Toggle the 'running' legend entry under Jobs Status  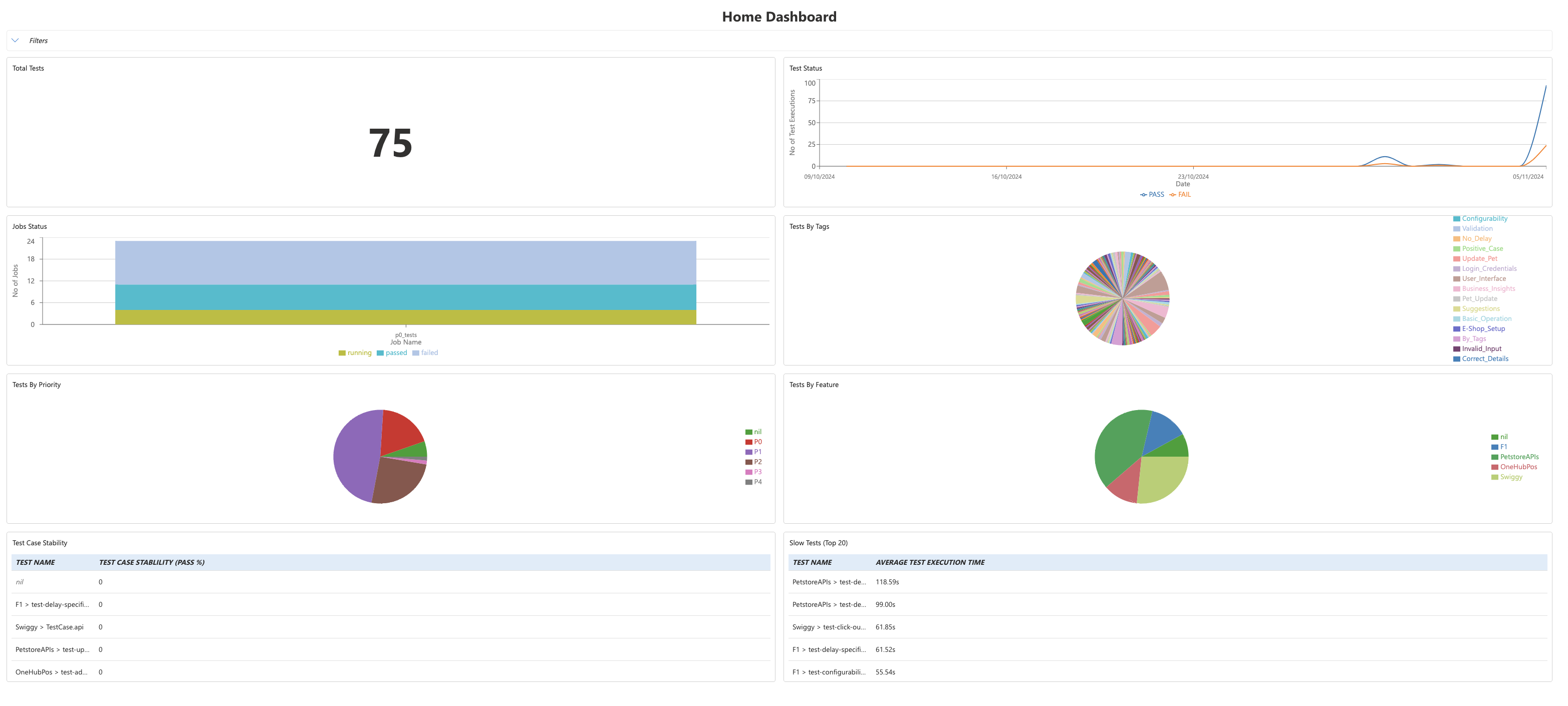[357, 352]
